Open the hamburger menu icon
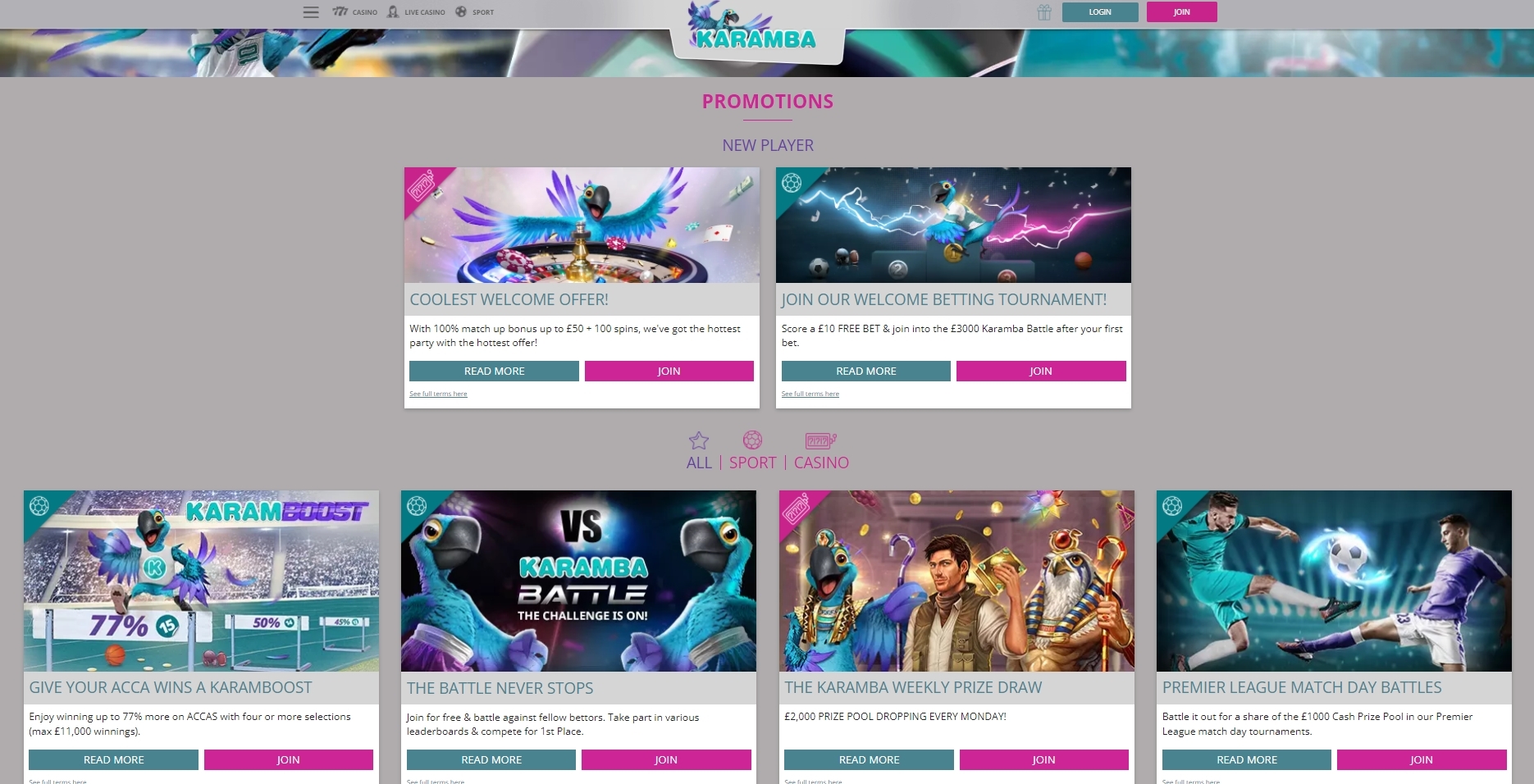Screen dimensions: 1534x784 311,12
